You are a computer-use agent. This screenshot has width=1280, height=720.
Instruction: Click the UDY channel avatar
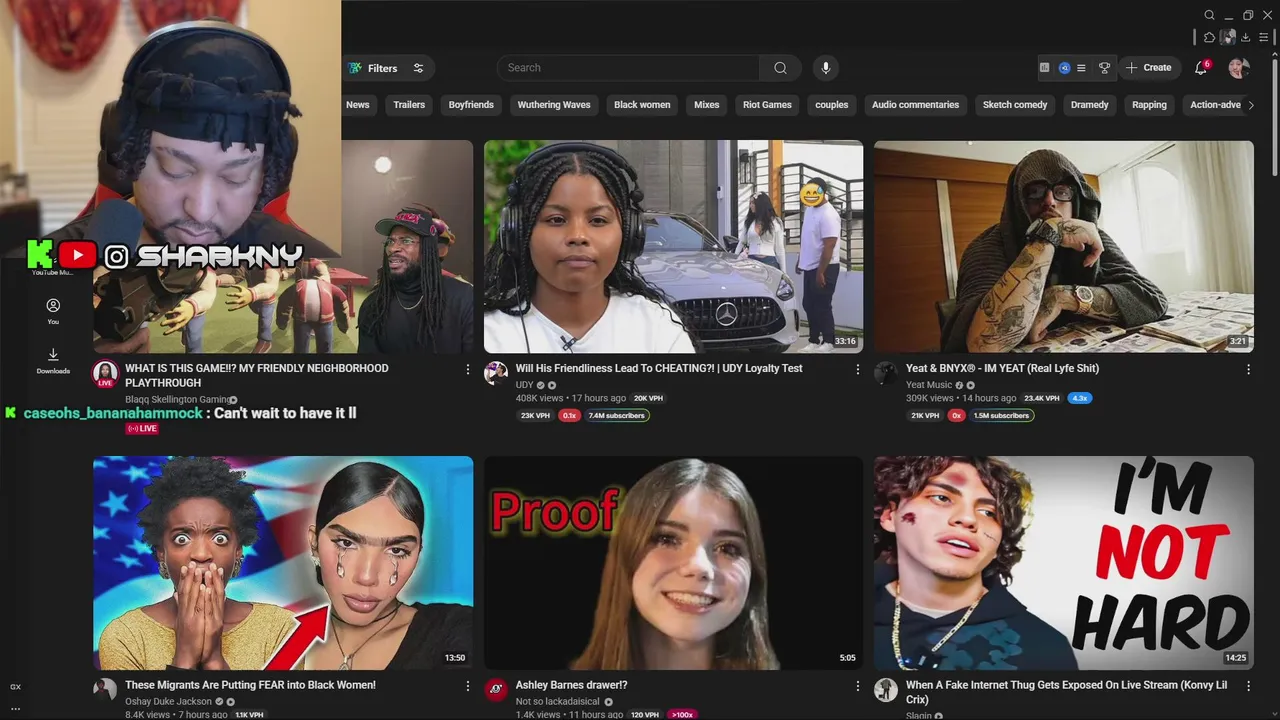(496, 373)
